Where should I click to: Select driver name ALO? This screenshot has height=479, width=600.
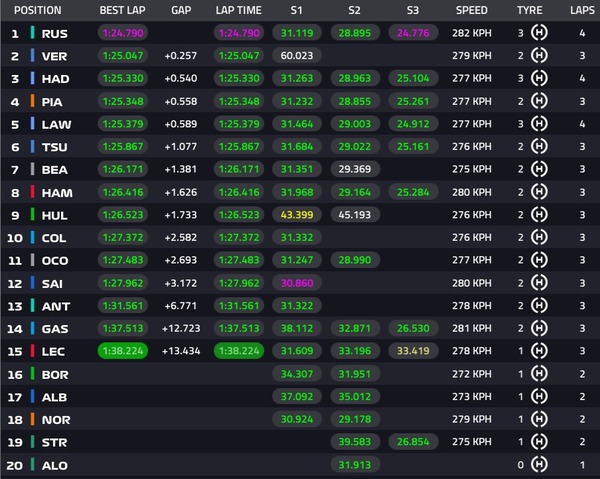point(55,465)
